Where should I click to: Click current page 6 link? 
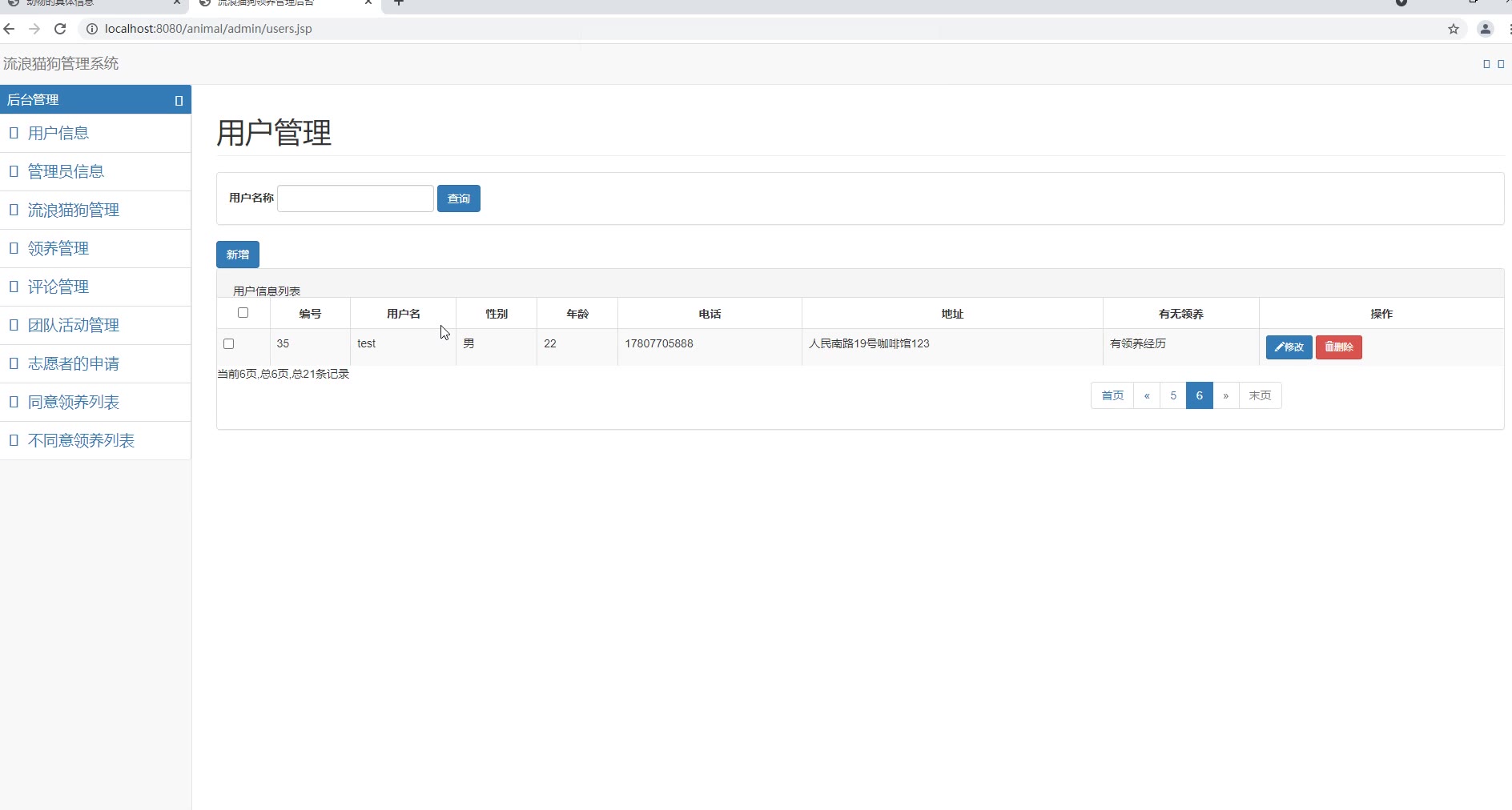coord(1200,395)
